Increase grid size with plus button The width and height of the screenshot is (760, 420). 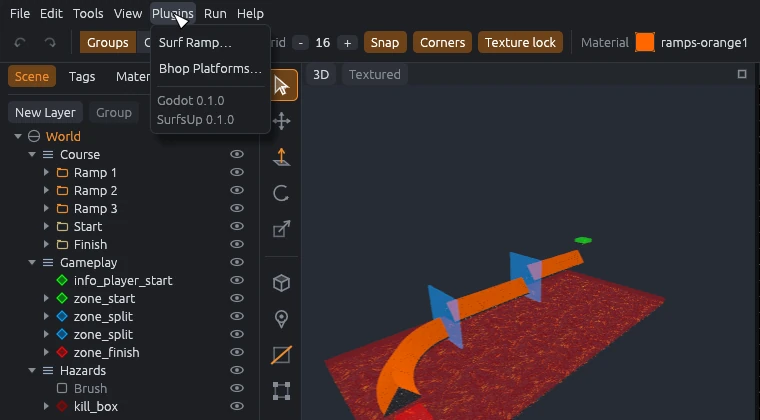point(347,43)
